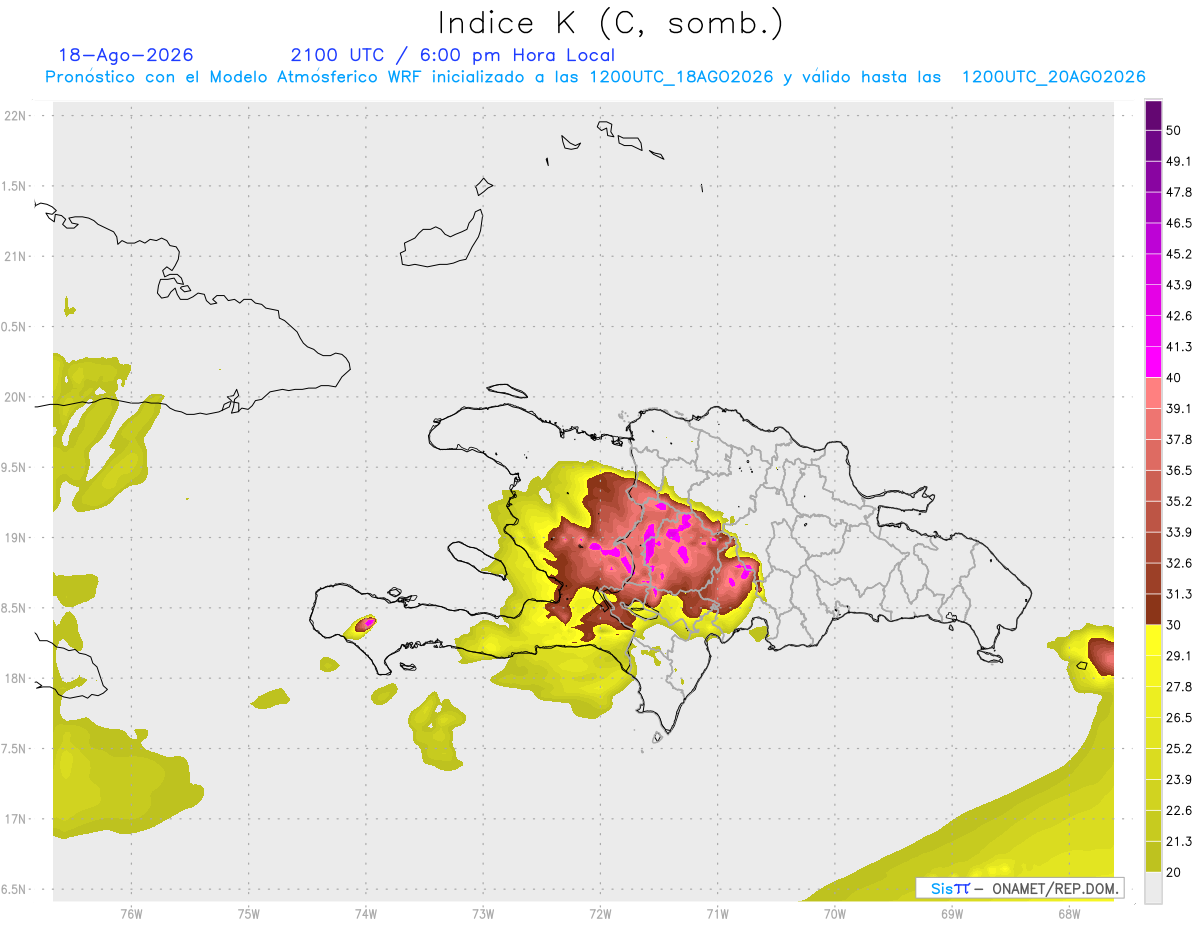This screenshot has height=927, width=1200.
Task: Click the valid-until time "1200UTC_20AGO2026"
Action: 1054,77
